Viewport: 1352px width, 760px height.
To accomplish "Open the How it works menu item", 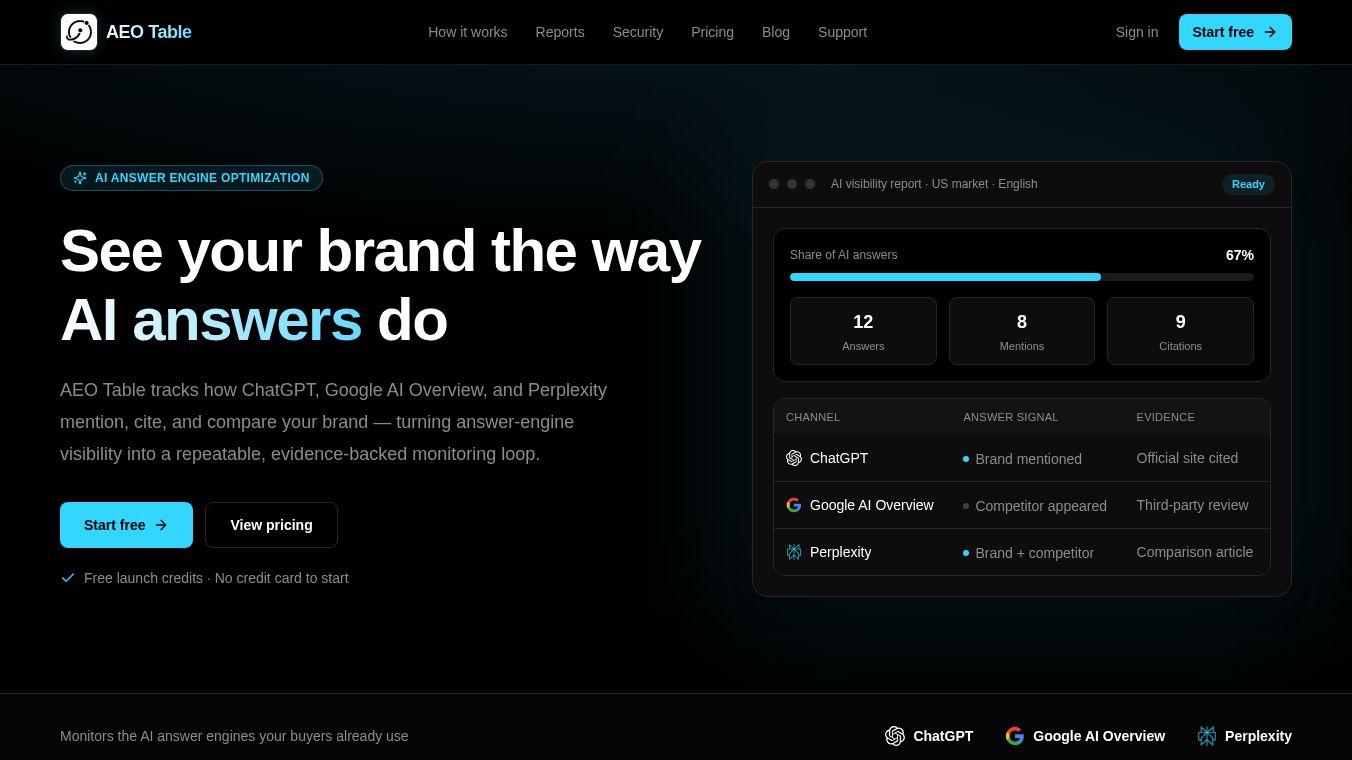I will [x=468, y=32].
